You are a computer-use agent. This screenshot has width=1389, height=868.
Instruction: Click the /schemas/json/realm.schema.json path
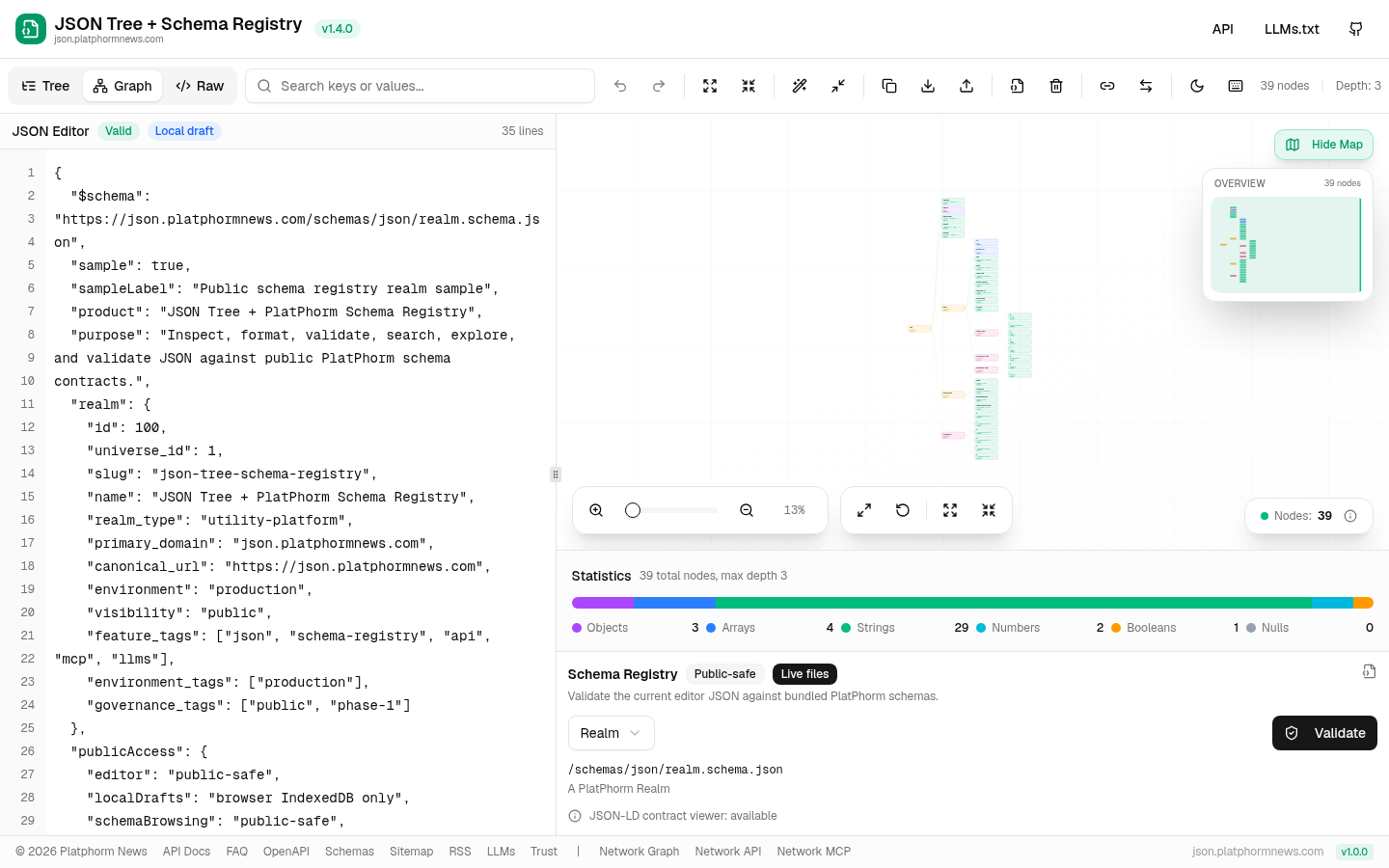[x=675, y=770]
